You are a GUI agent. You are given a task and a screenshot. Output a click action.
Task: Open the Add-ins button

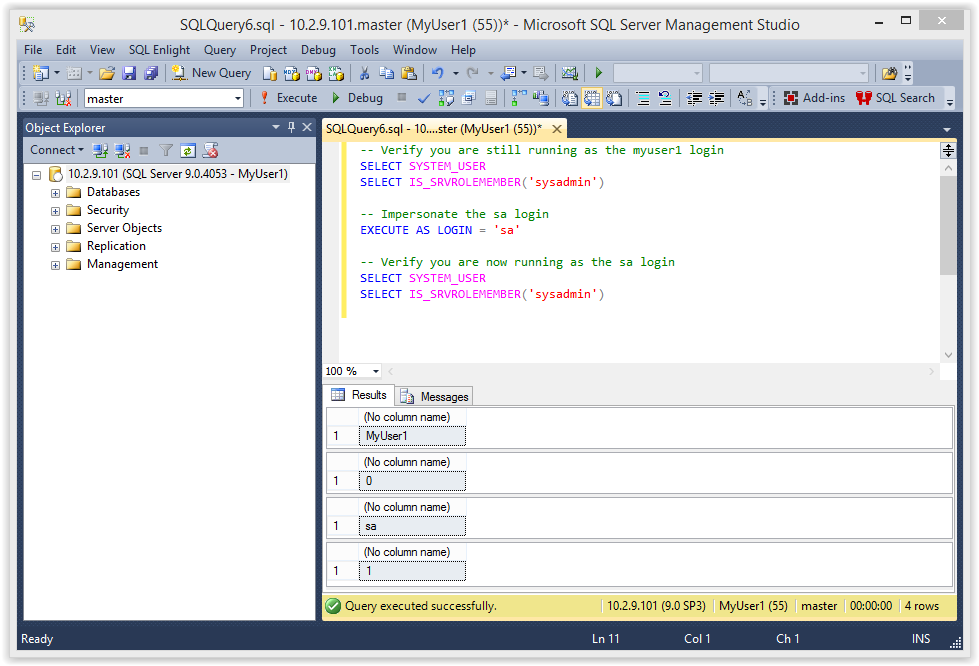814,98
